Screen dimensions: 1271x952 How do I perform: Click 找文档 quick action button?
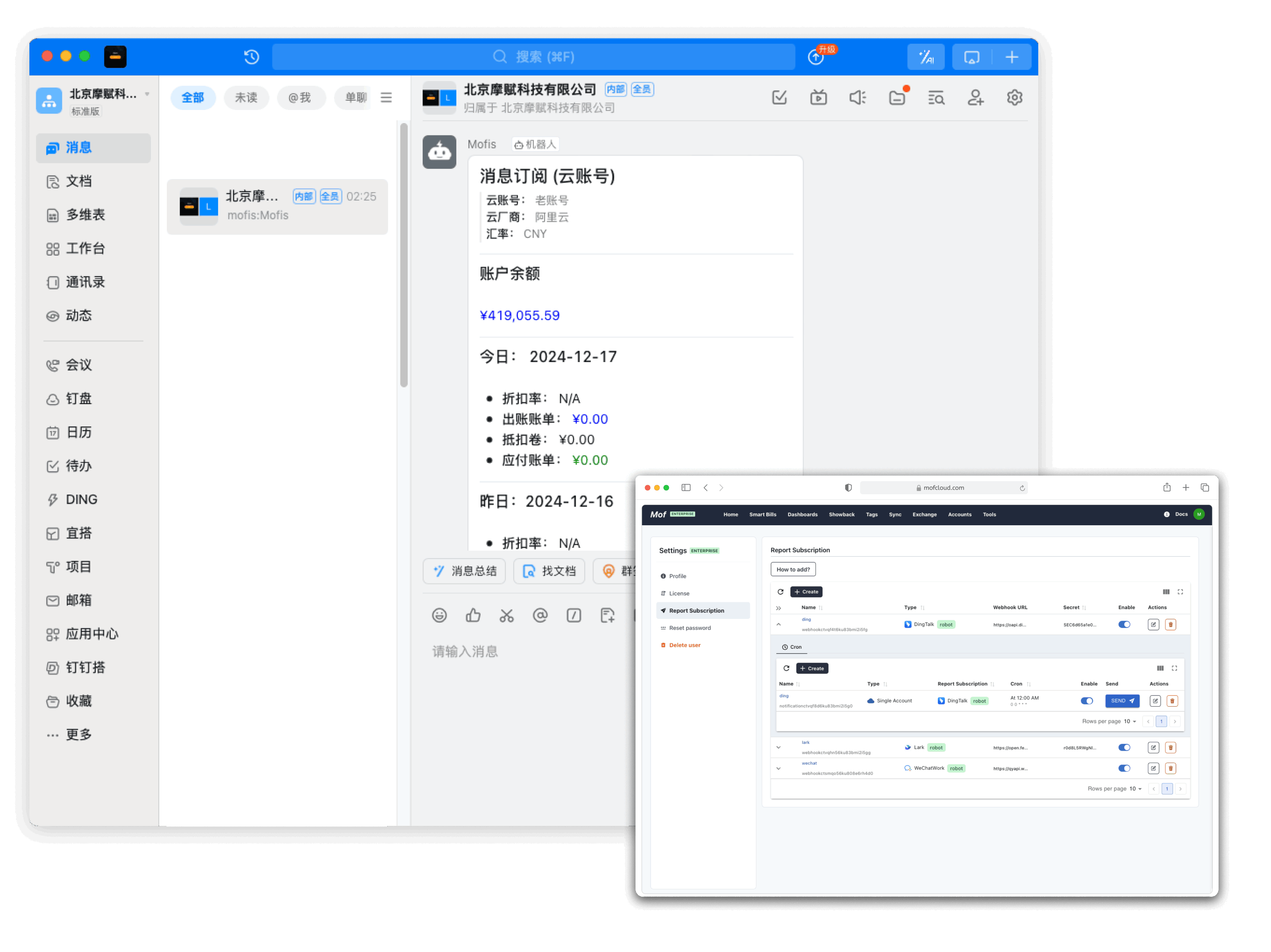(x=549, y=571)
